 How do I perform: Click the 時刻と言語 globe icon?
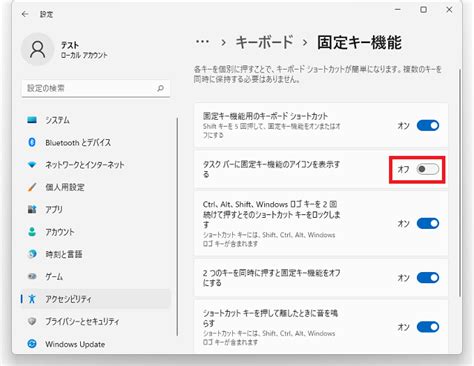(32, 254)
